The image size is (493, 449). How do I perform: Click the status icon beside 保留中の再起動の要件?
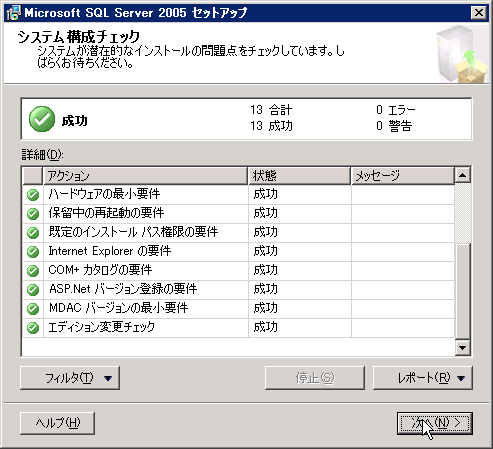33,214
